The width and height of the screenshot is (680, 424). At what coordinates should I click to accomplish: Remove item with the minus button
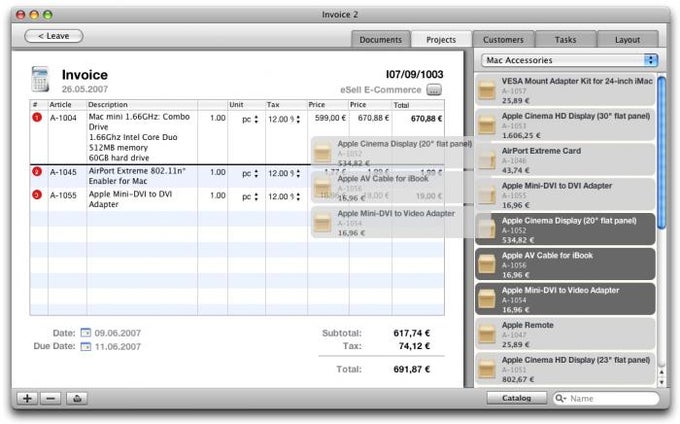point(50,398)
